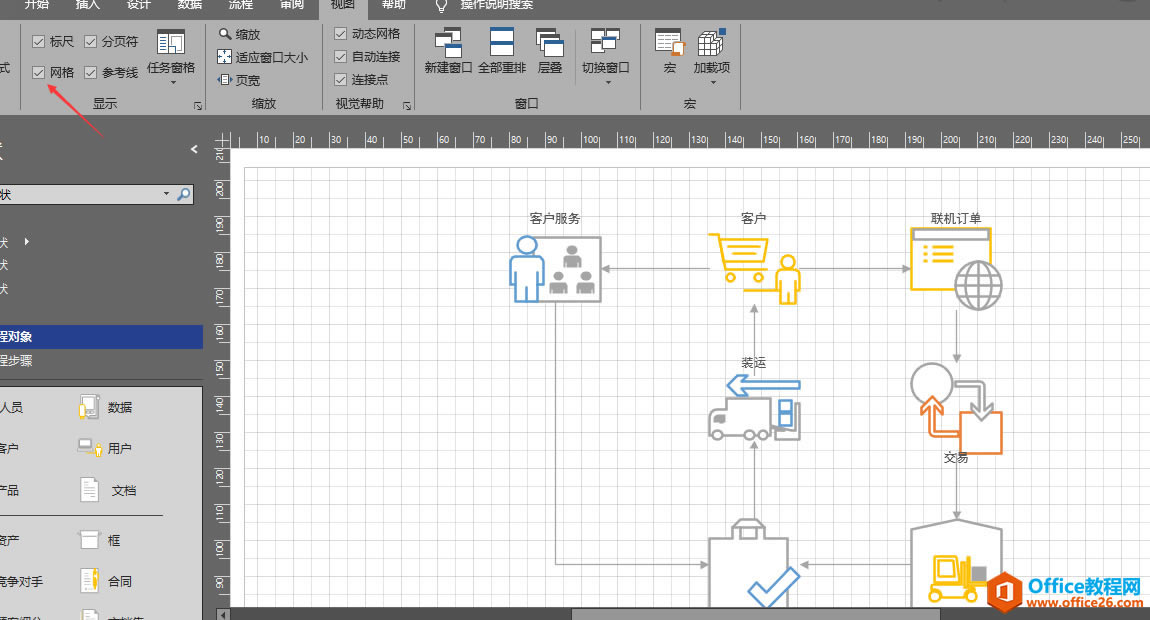This screenshot has width=1150, height=620.
Task: Collapse the Shapes panel with the chevron
Action: tap(194, 149)
